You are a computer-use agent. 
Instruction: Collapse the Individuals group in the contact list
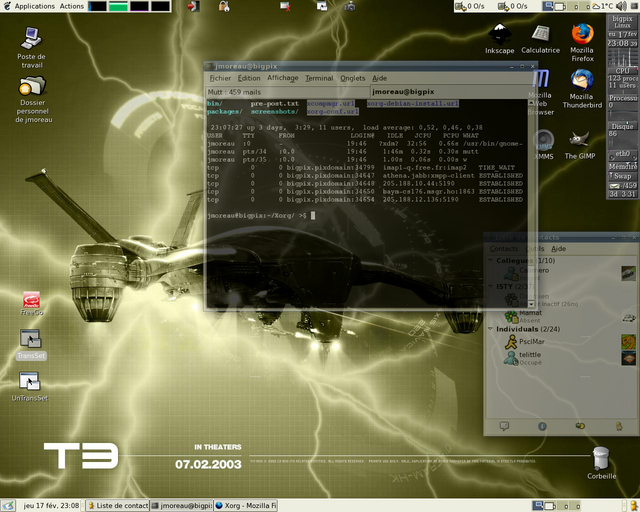pyautogui.click(x=491, y=329)
